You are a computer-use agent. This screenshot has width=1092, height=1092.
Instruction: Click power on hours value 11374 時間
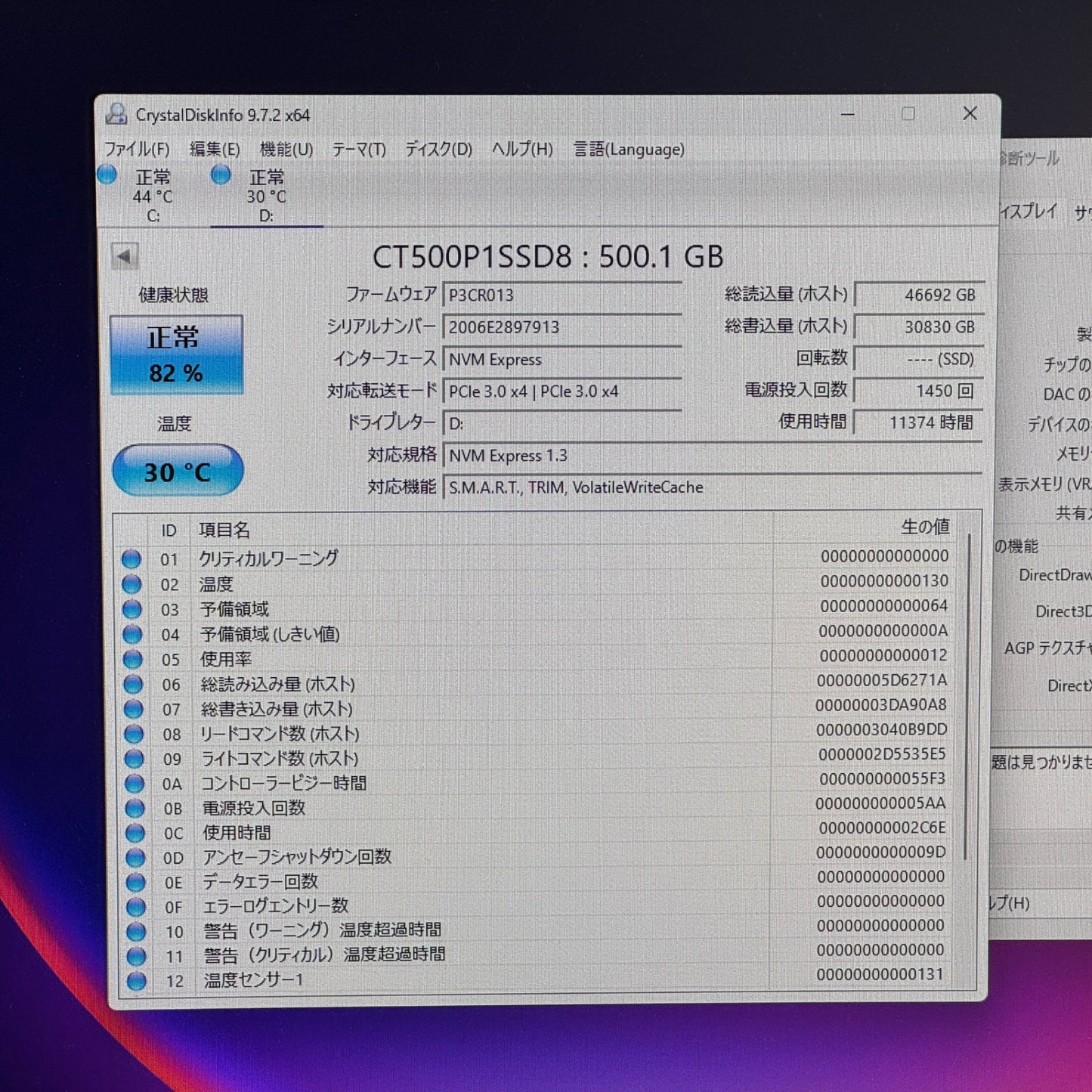click(x=918, y=422)
